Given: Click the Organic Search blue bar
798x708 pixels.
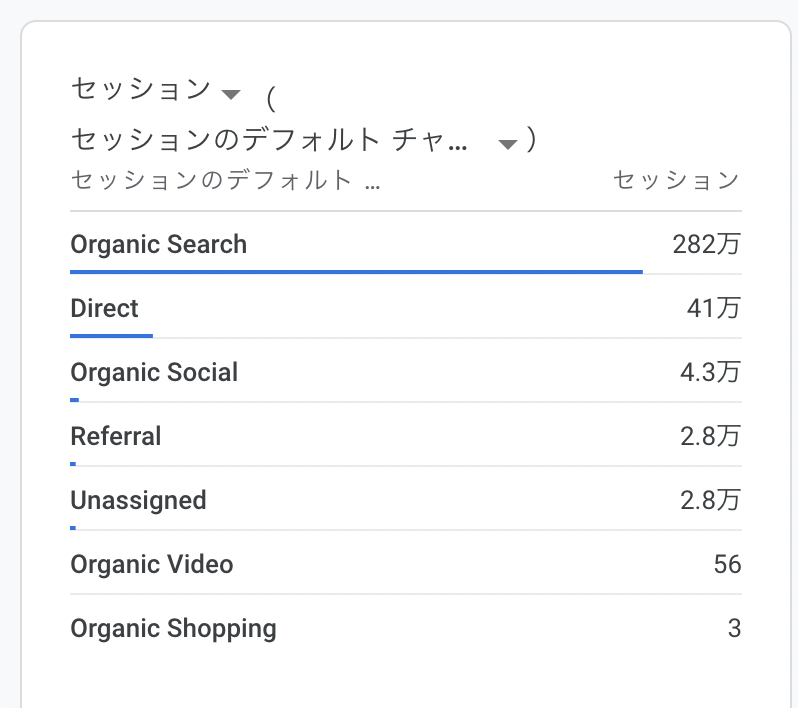Looking at the screenshot, I should click(x=356, y=272).
